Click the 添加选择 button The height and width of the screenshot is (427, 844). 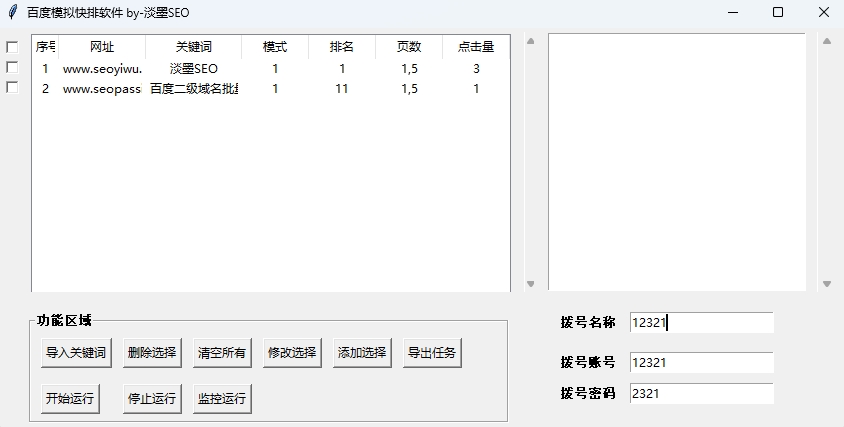(x=362, y=353)
